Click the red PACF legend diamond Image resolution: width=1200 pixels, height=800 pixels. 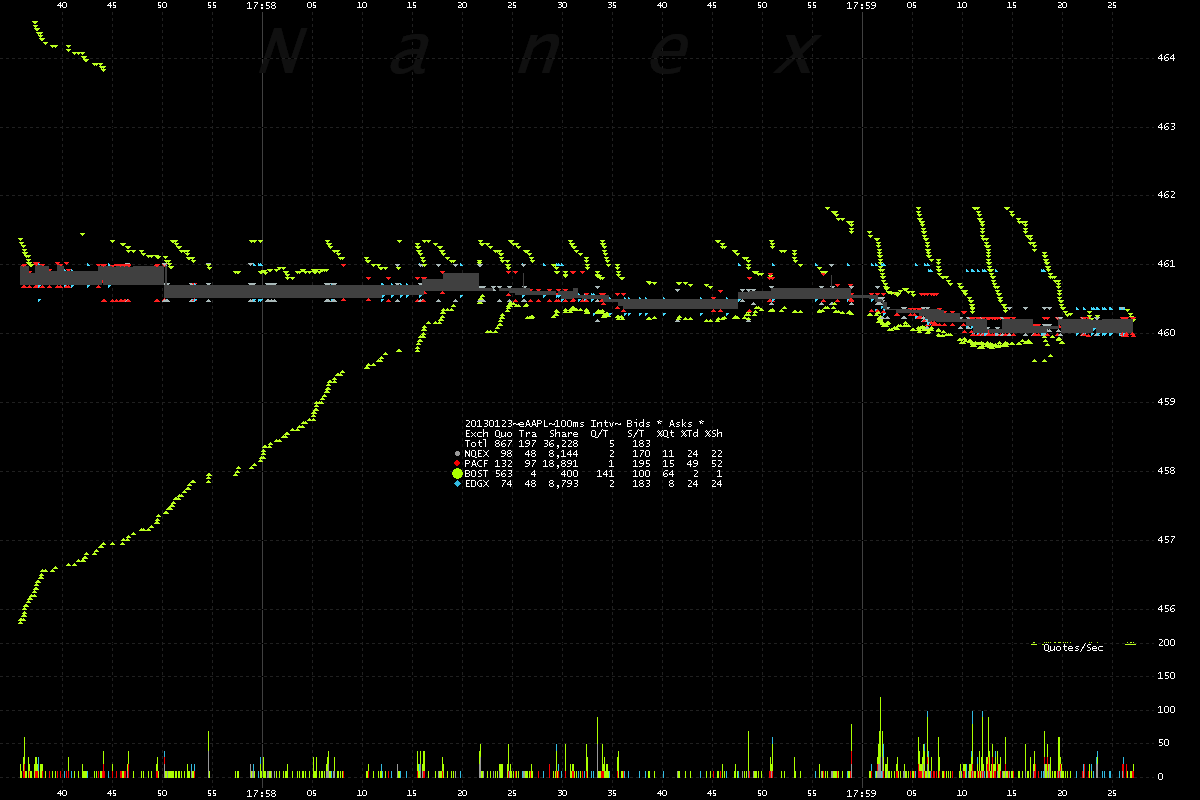(457, 463)
